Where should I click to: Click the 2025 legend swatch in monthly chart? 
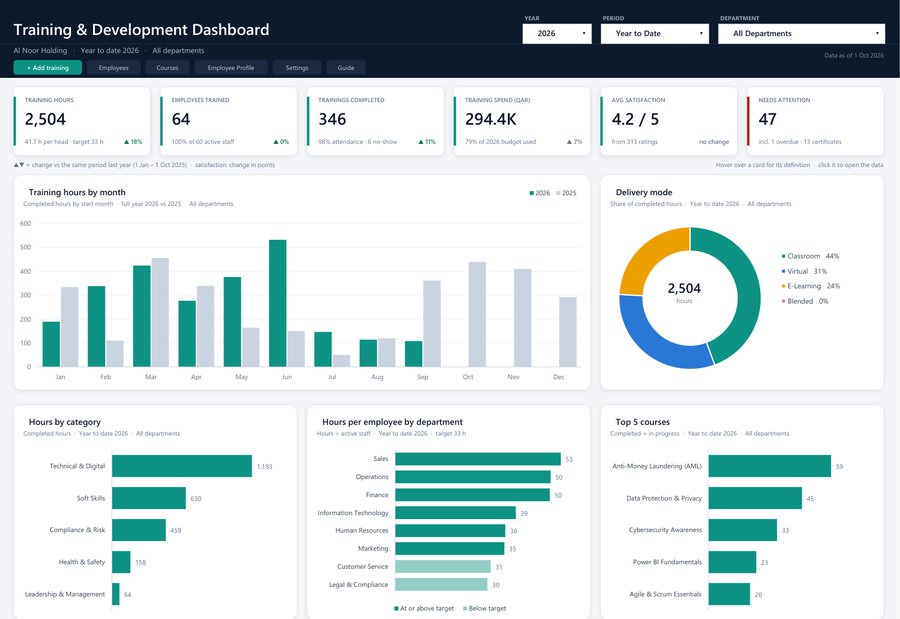pyautogui.click(x=558, y=193)
